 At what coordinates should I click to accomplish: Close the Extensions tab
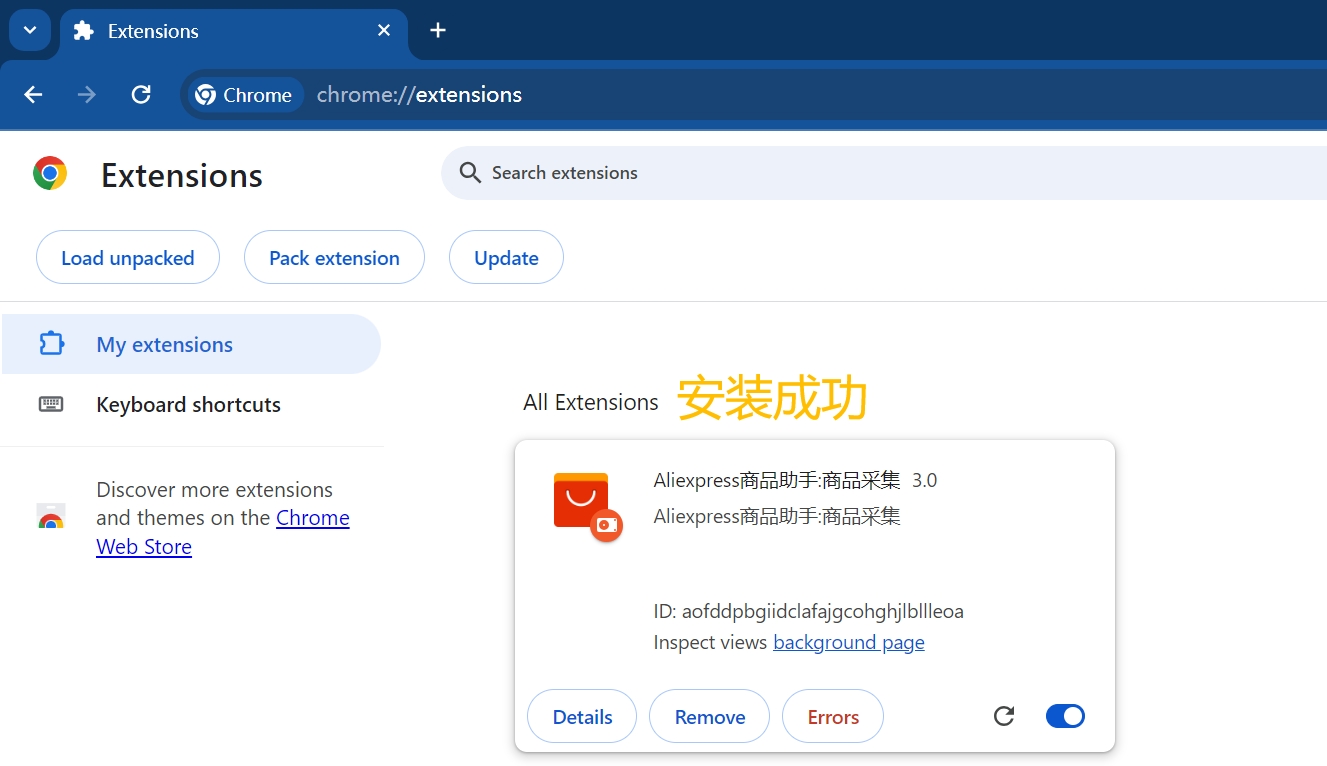click(x=384, y=31)
